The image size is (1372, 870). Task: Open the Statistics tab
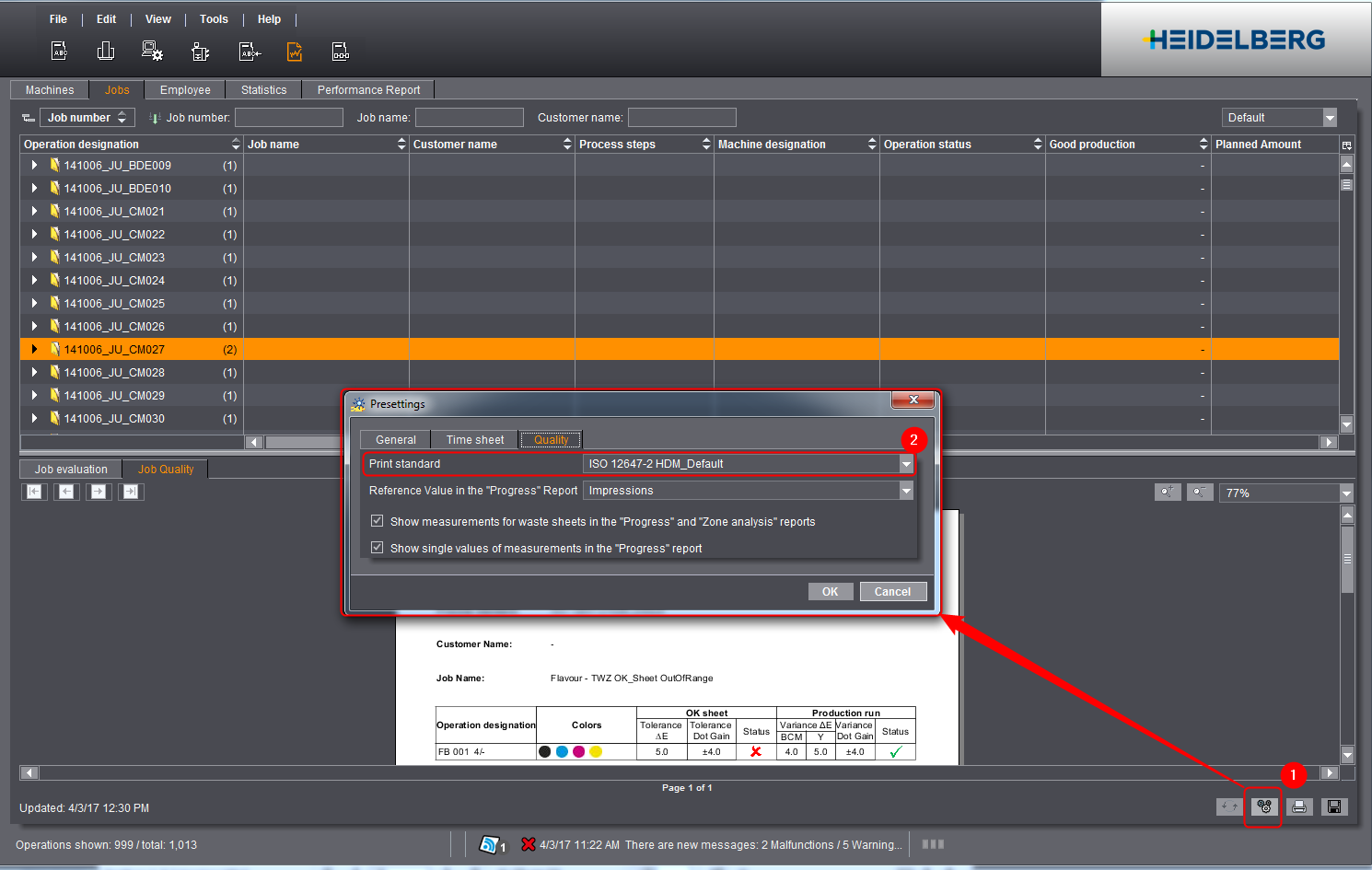(x=263, y=90)
